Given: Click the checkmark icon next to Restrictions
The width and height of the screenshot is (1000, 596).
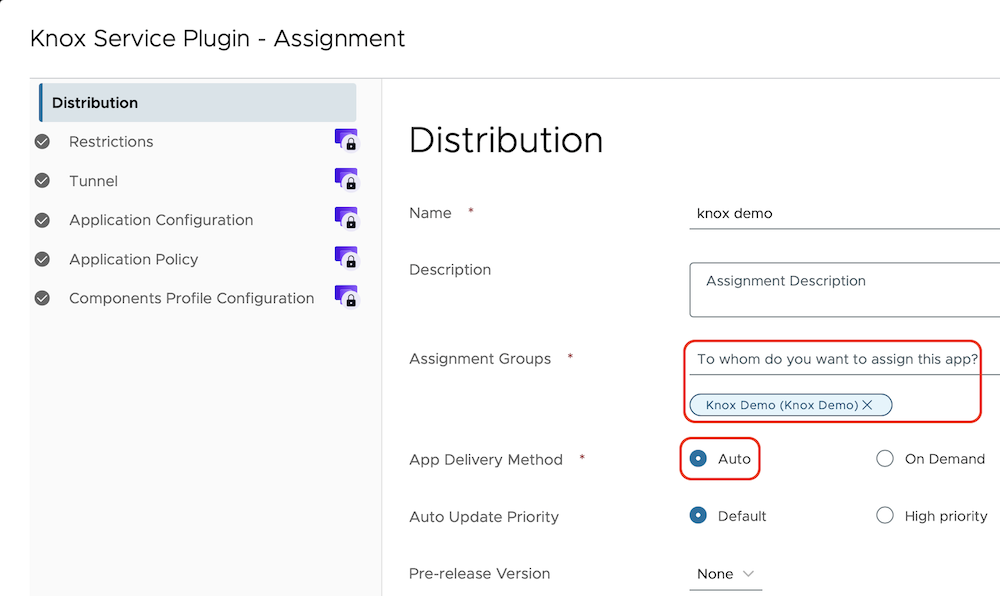Looking at the screenshot, I should click(x=42, y=142).
